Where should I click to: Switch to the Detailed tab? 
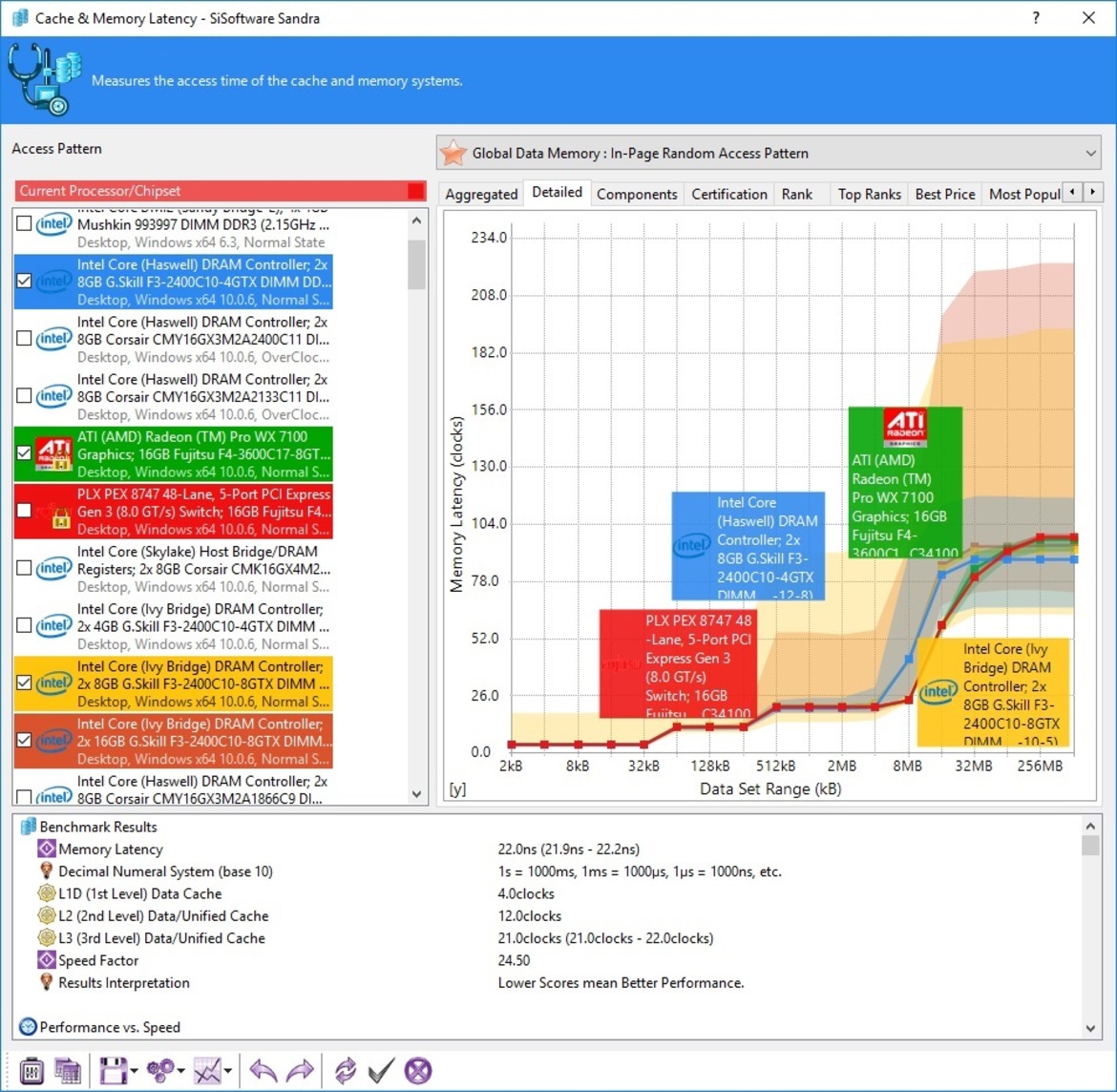[558, 192]
